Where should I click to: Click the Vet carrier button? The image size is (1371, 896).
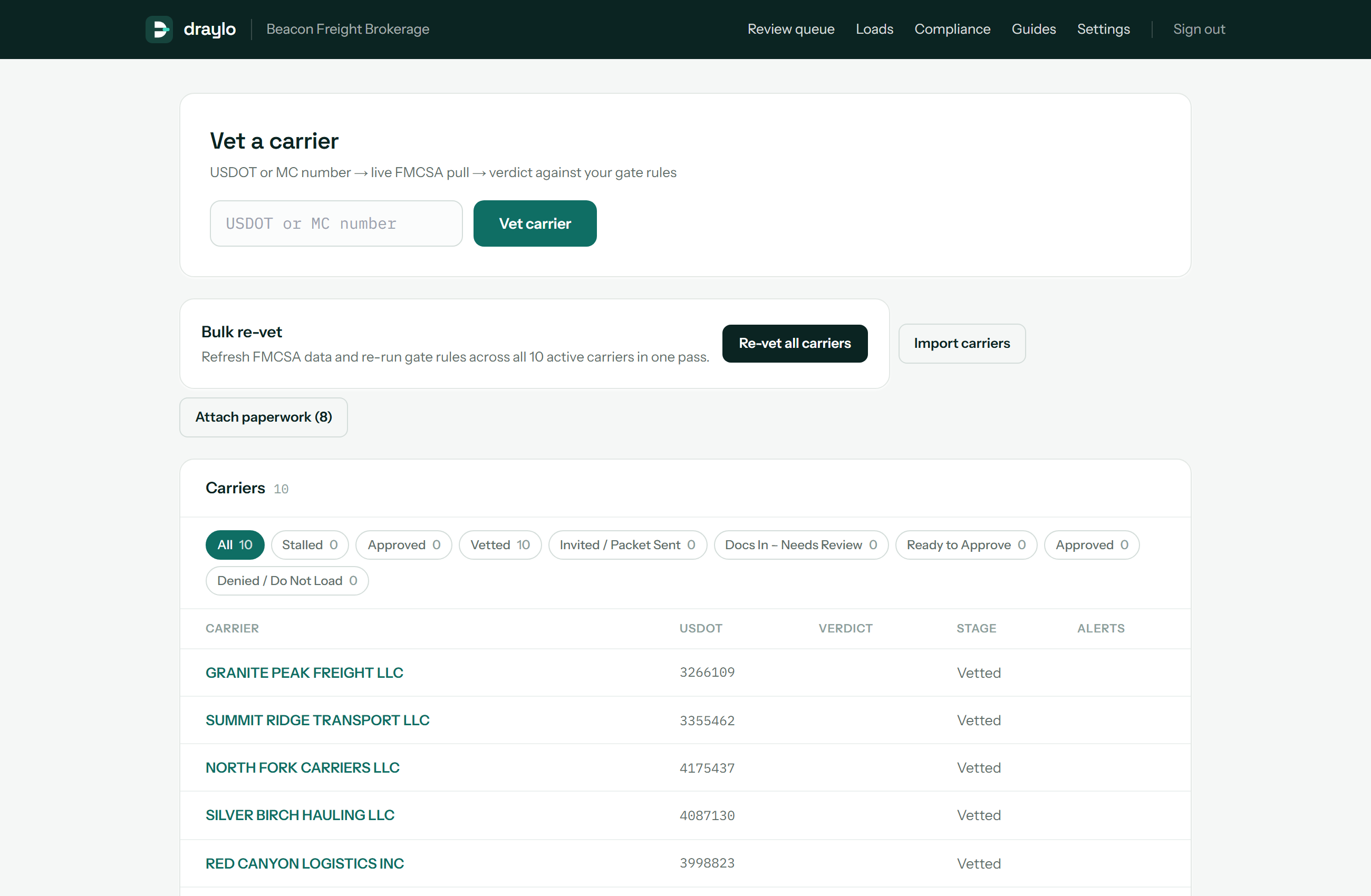click(535, 223)
